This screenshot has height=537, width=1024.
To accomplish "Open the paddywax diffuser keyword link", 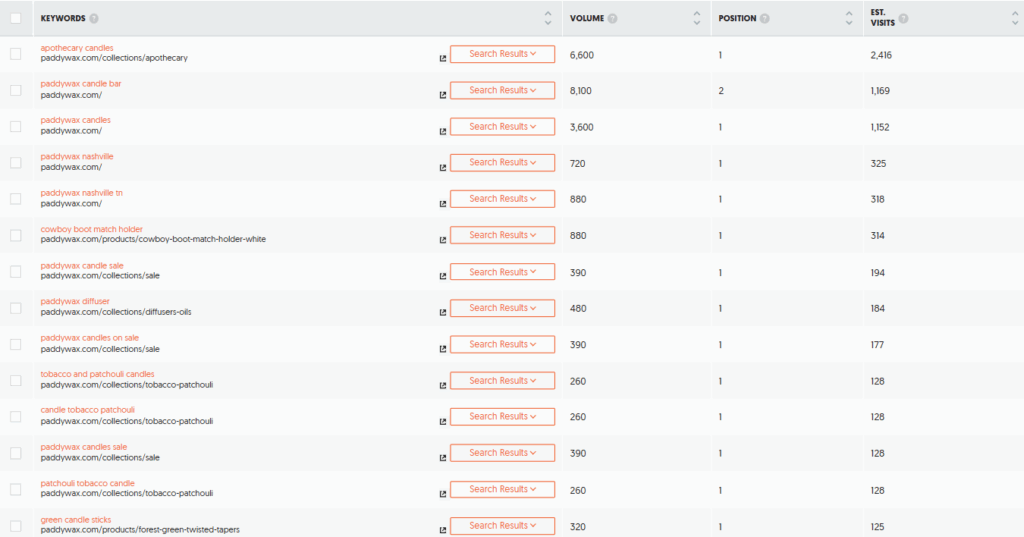I will [x=75, y=301].
